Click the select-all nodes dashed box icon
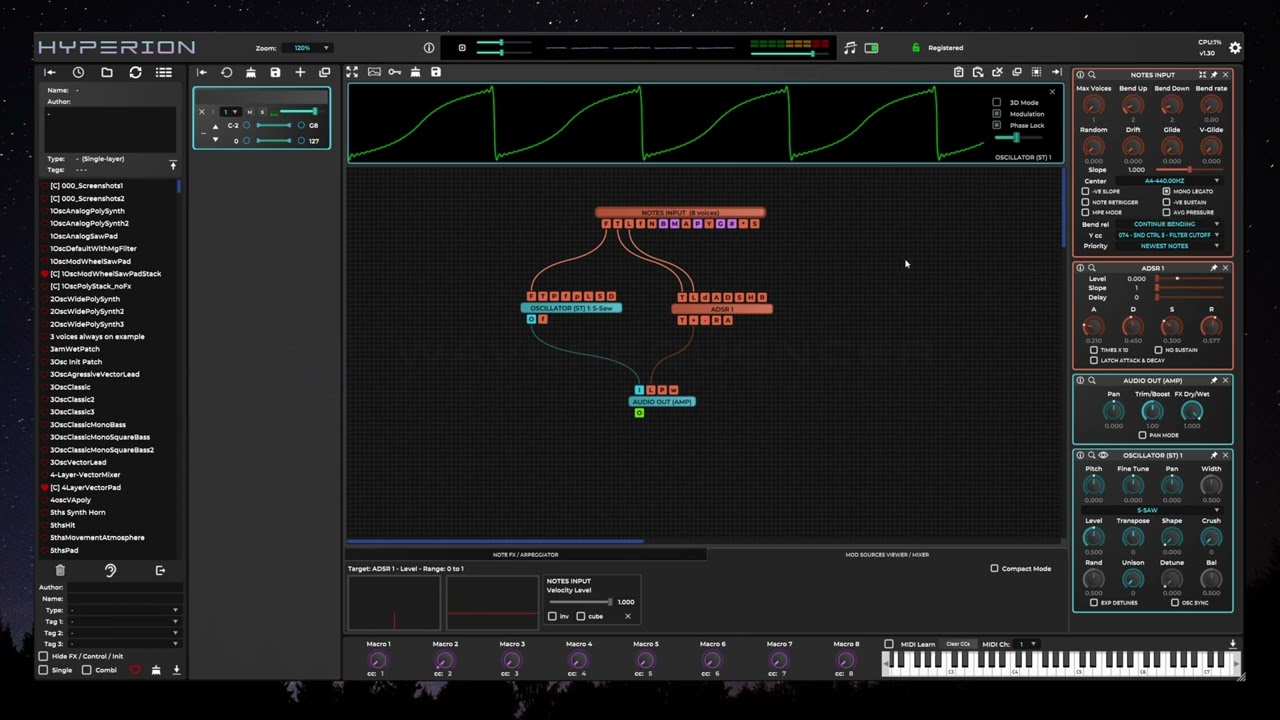The width and height of the screenshot is (1280, 720). [1036, 72]
